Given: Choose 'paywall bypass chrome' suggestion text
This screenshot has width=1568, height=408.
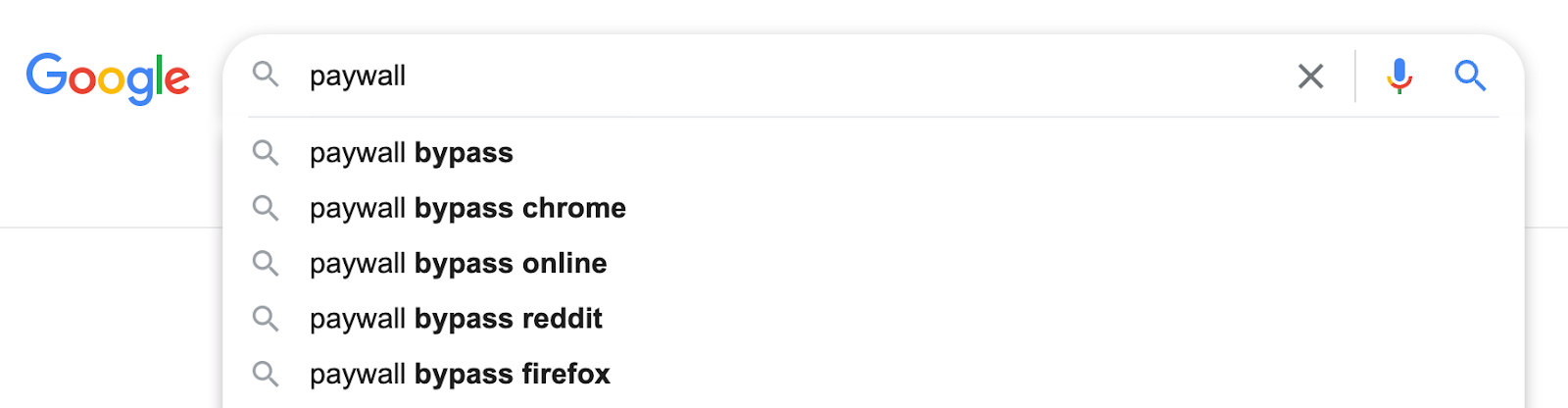Looking at the screenshot, I should pyautogui.click(x=467, y=209).
